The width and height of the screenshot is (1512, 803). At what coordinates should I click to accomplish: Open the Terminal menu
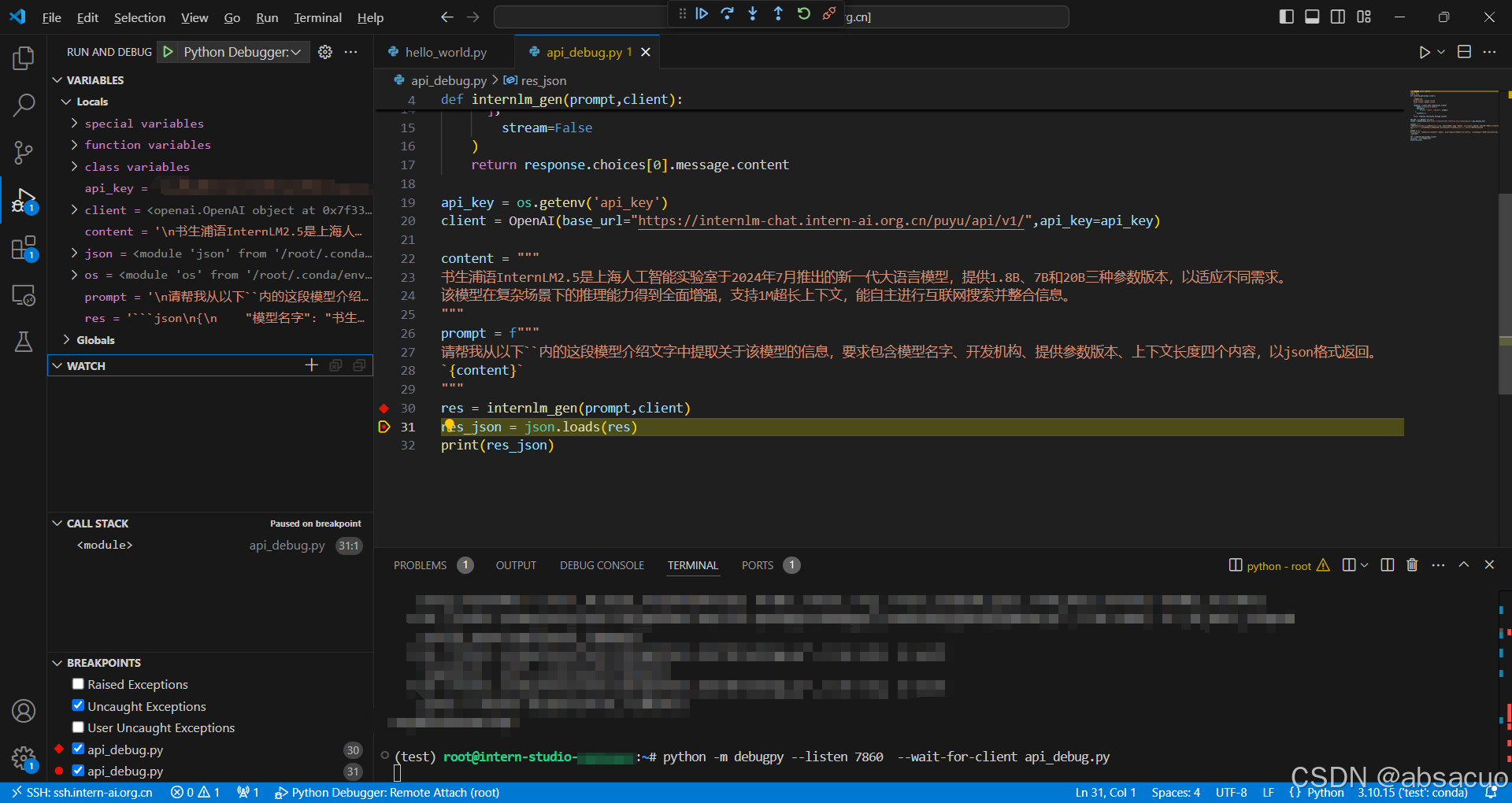(x=317, y=17)
